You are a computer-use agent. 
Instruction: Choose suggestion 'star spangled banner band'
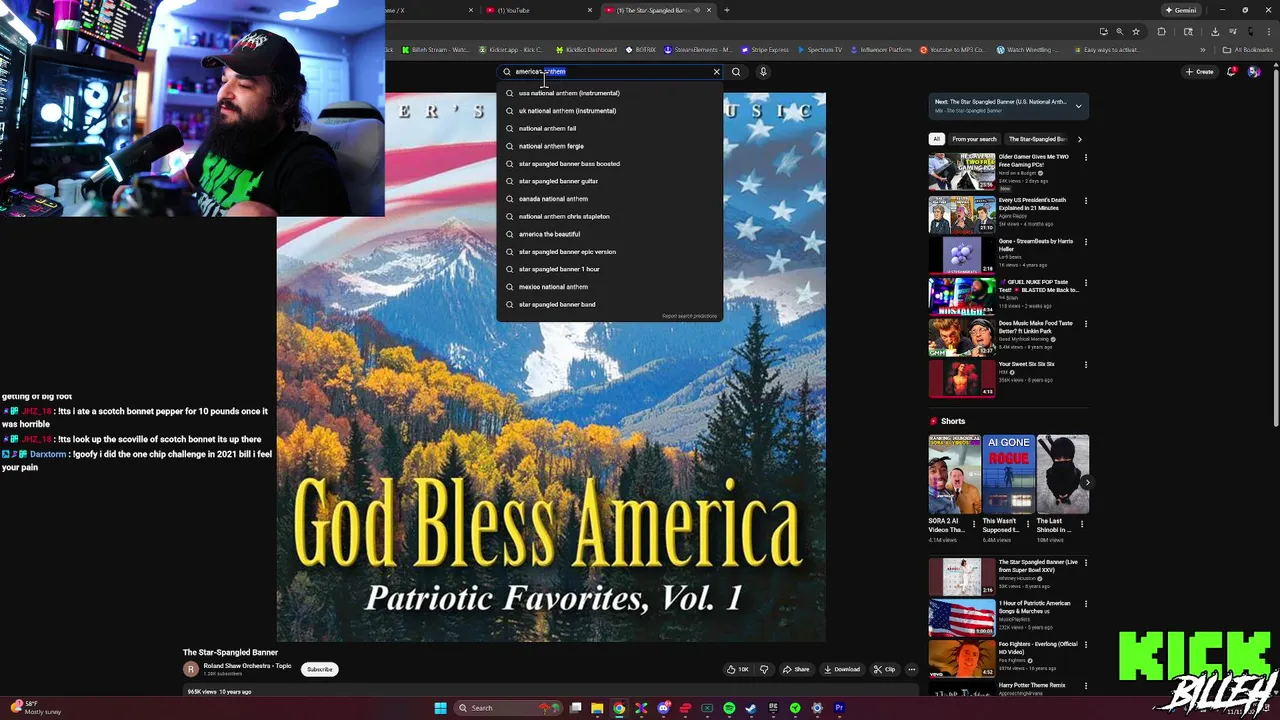[610, 304]
